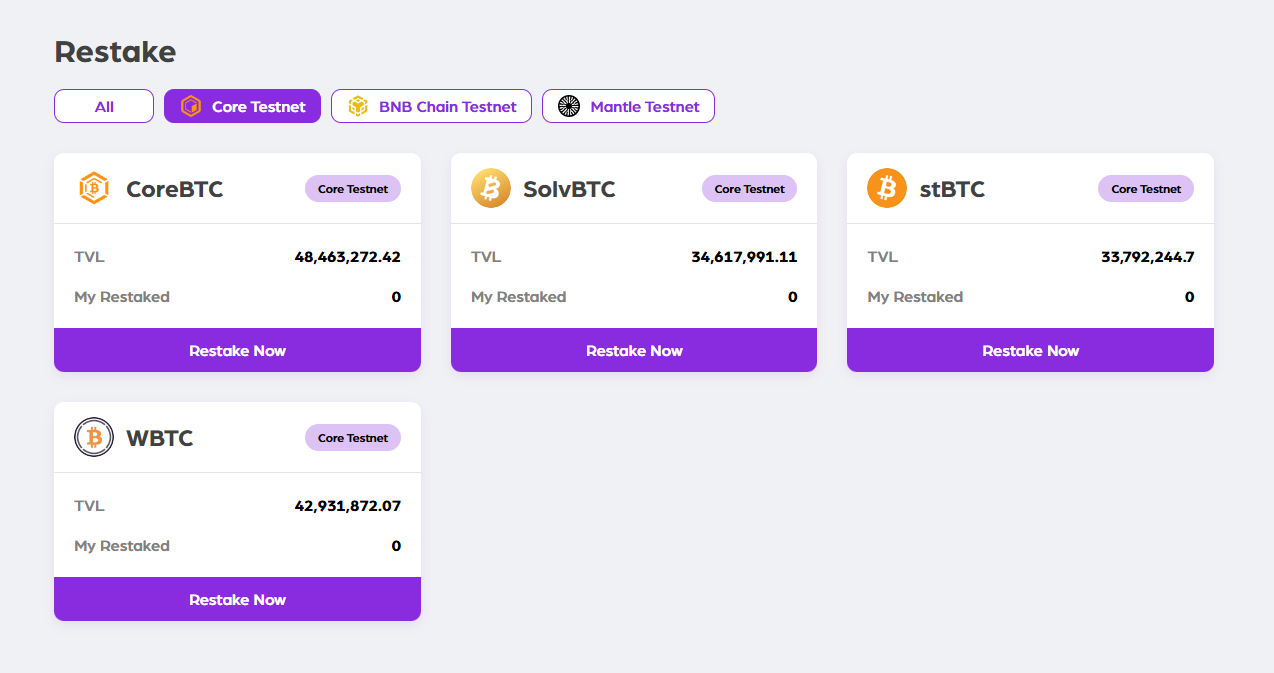Click the CoreBTC hexagon token icon
The height and width of the screenshot is (673, 1274).
[x=94, y=188]
